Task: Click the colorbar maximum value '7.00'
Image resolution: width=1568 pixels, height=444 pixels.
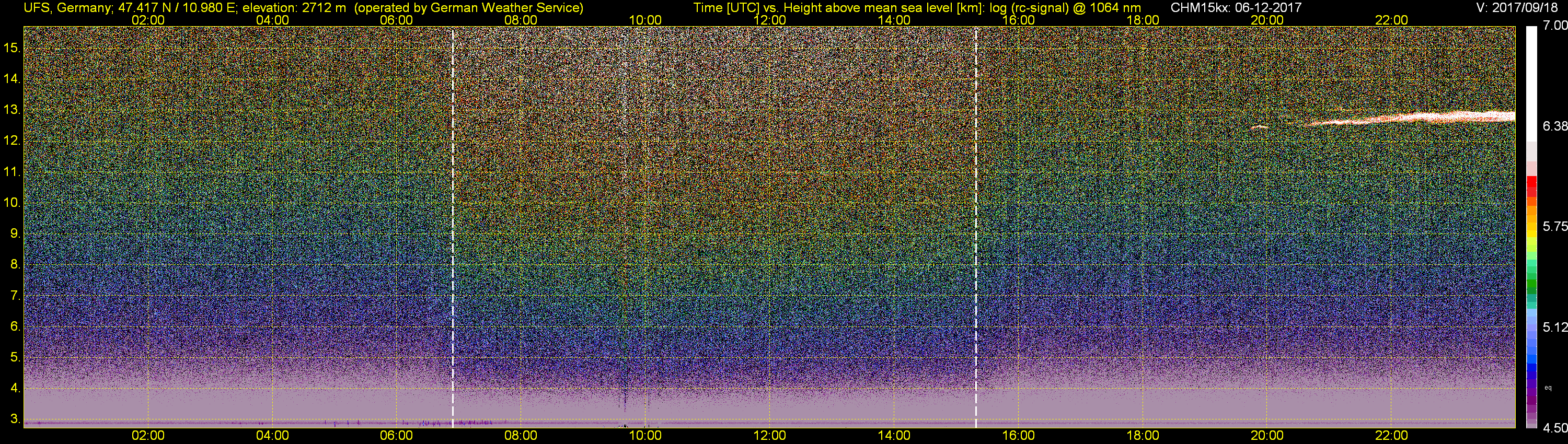Action: [x=1554, y=26]
